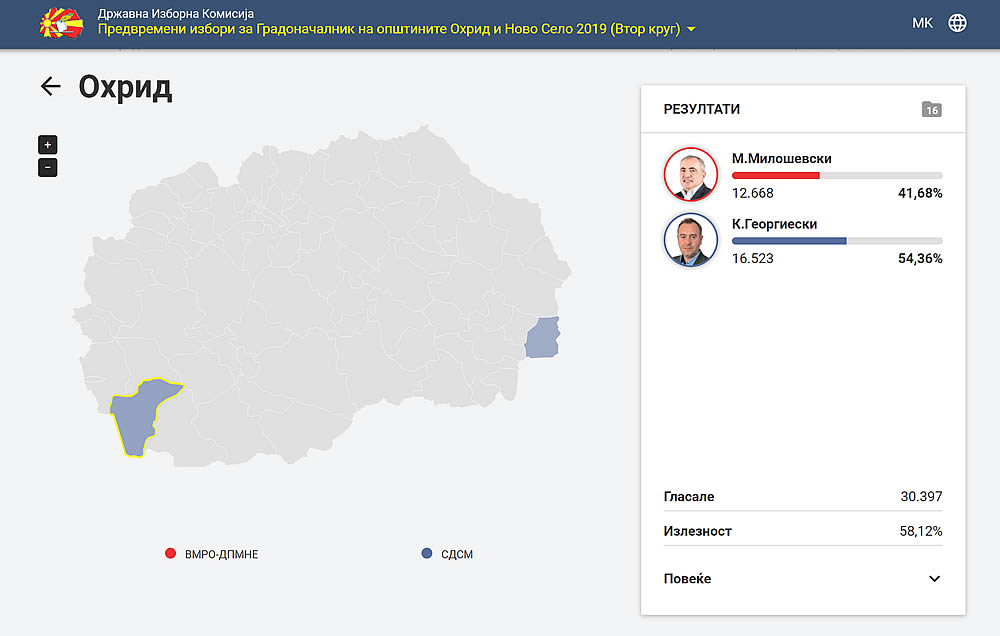Select the MK language label
The width and height of the screenshot is (1000, 636).
[922, 23]
